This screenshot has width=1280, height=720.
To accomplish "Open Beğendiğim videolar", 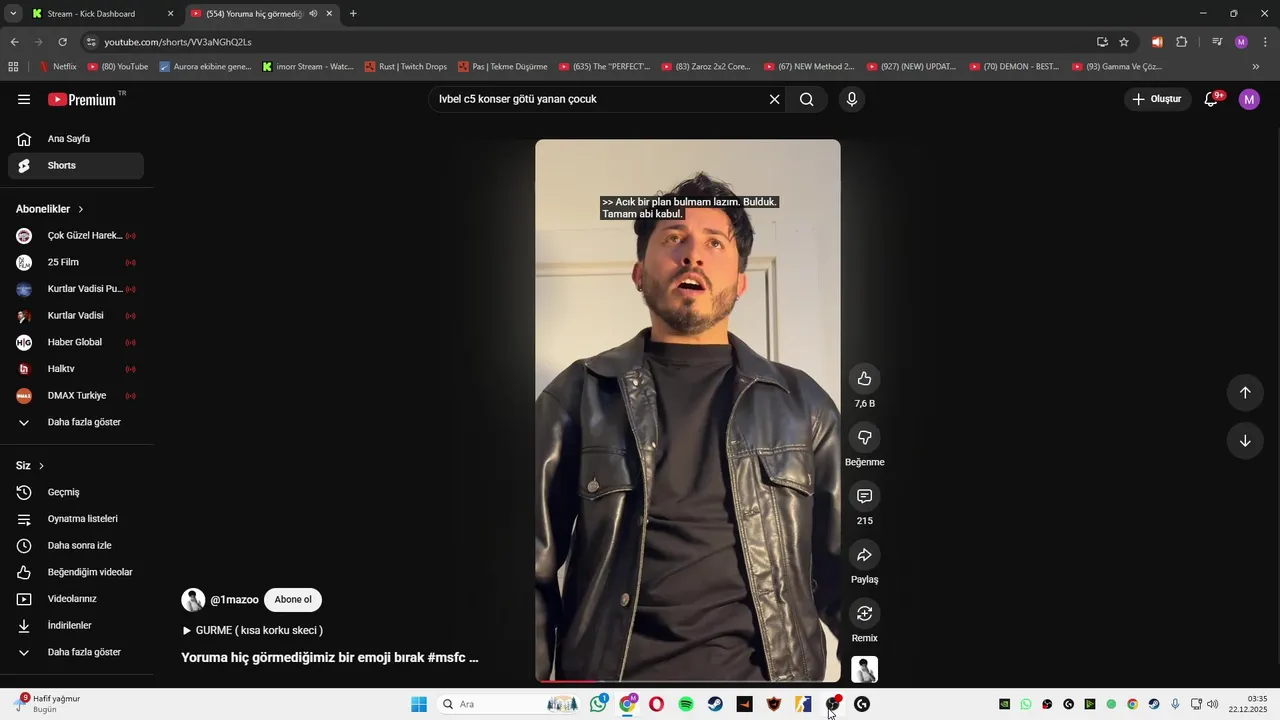I will (x=76, y=572).
